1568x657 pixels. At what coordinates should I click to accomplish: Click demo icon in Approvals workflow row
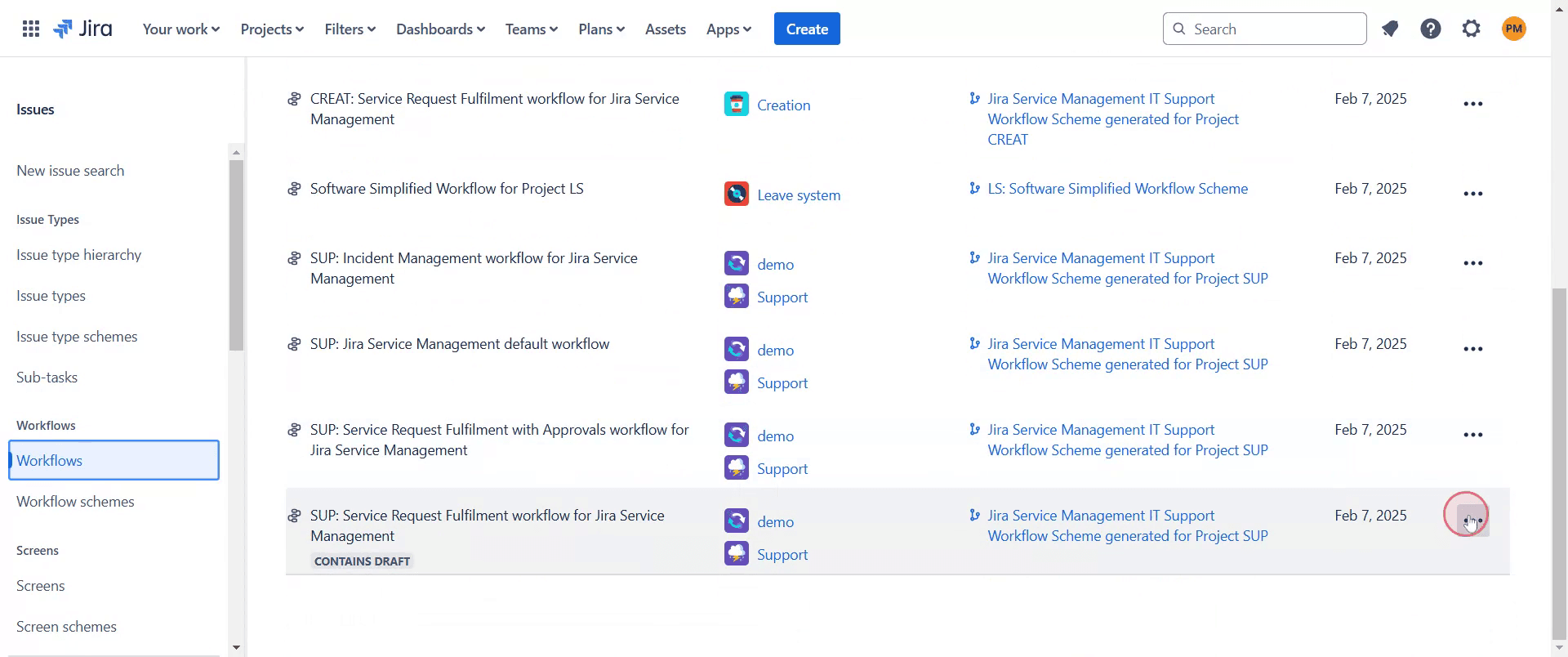pyautogui.click(x=737, y=435)
